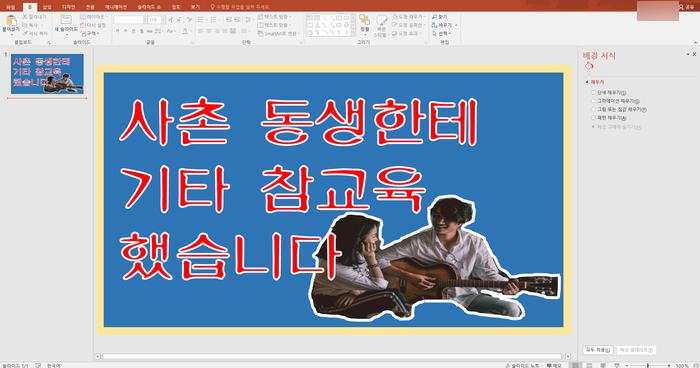Image resolution: width=700 pixels, height=368 pixels.
Task: Switch to Normal view icon in status bar
Action: click(x=575, y=365)
